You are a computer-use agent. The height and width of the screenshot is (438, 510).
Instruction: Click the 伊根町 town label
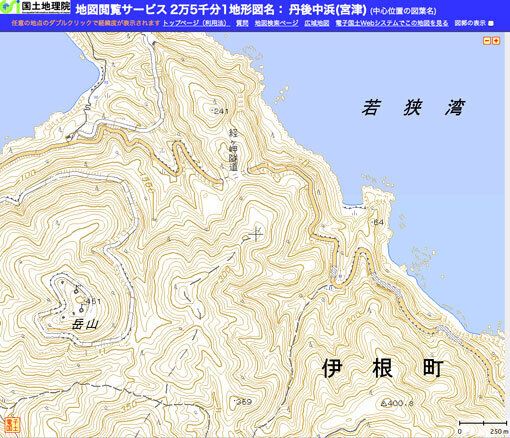pos(383,368)
